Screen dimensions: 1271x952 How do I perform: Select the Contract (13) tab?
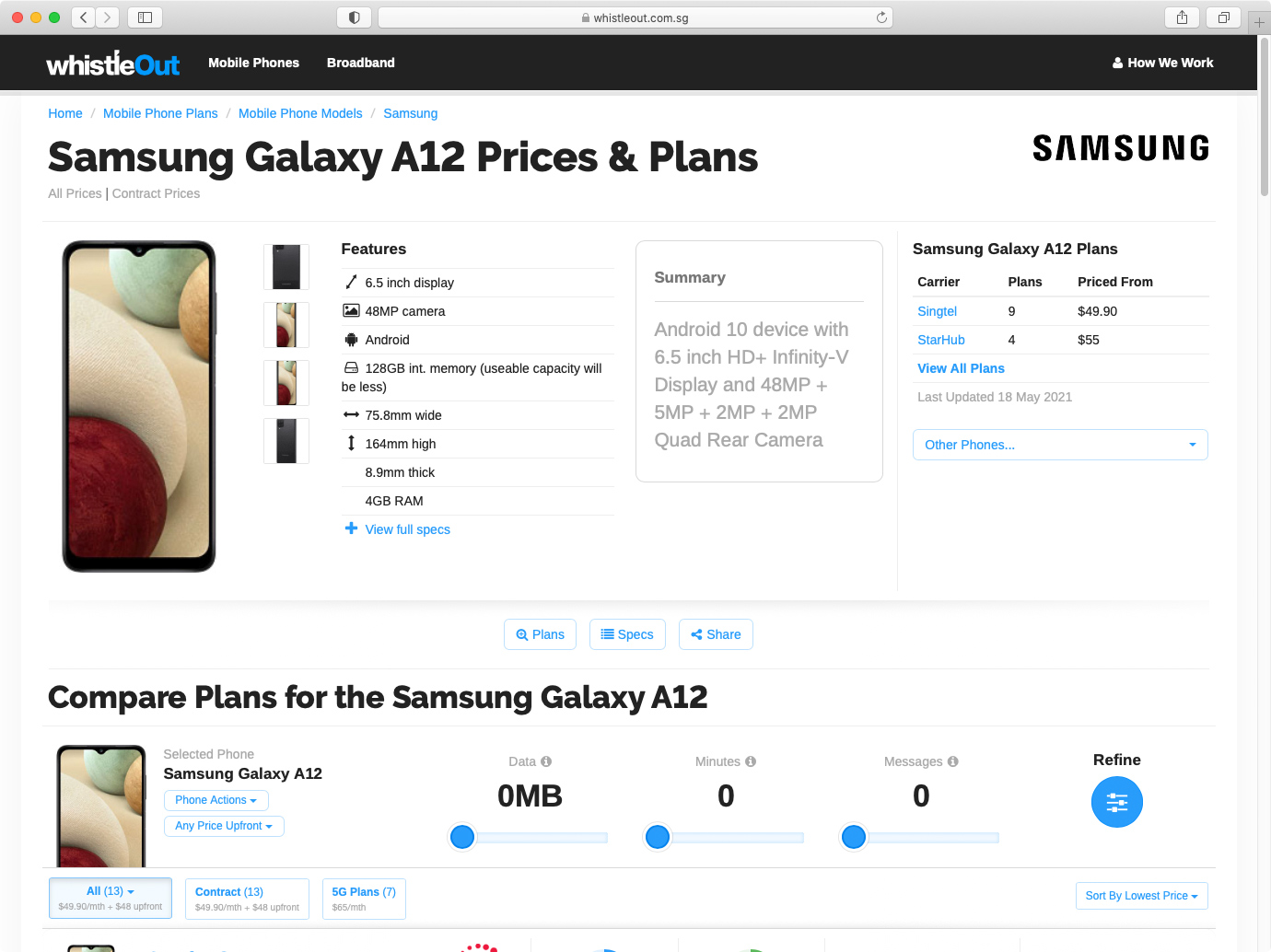coord(247,899)
